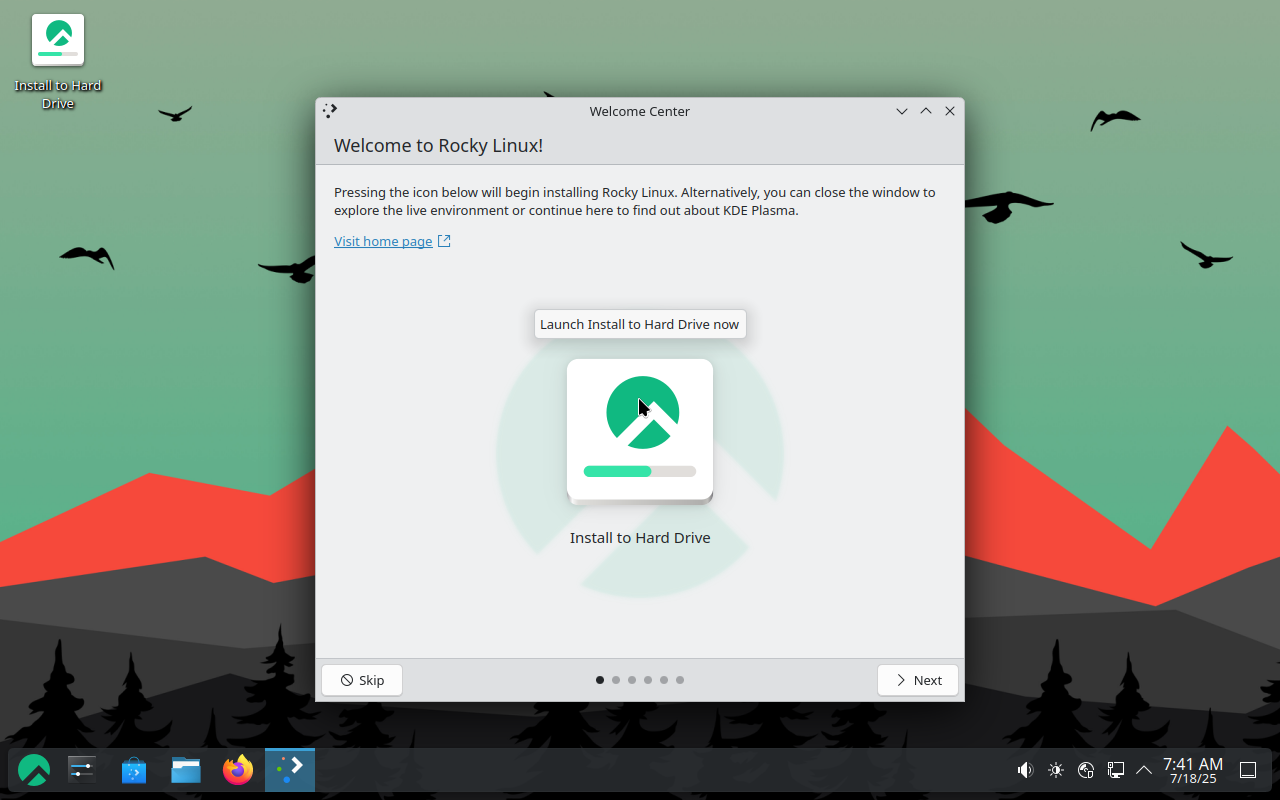Click the "Install to Hard Drive" caption under the large icon
Image resolution: width=1280 pixels, height=800 pixels.
tap(640, 538)
